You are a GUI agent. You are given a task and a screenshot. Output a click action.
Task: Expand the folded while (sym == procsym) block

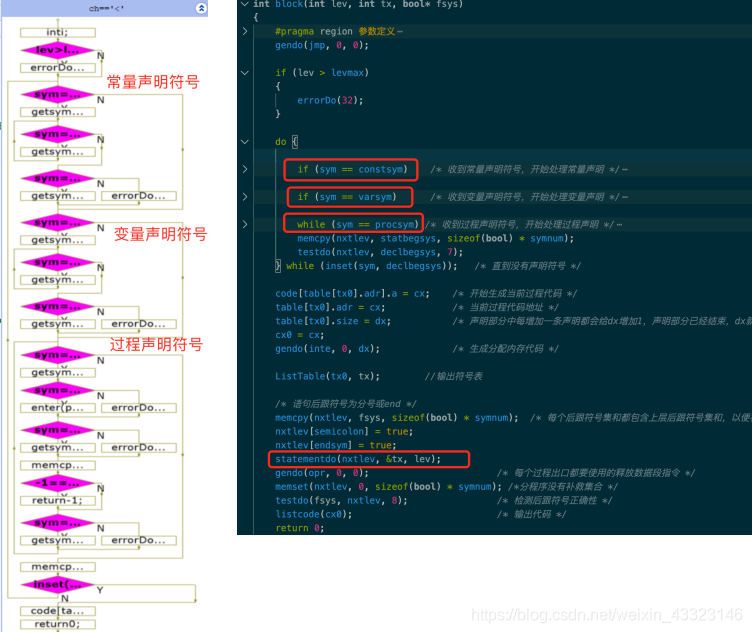tap(245, 224)
